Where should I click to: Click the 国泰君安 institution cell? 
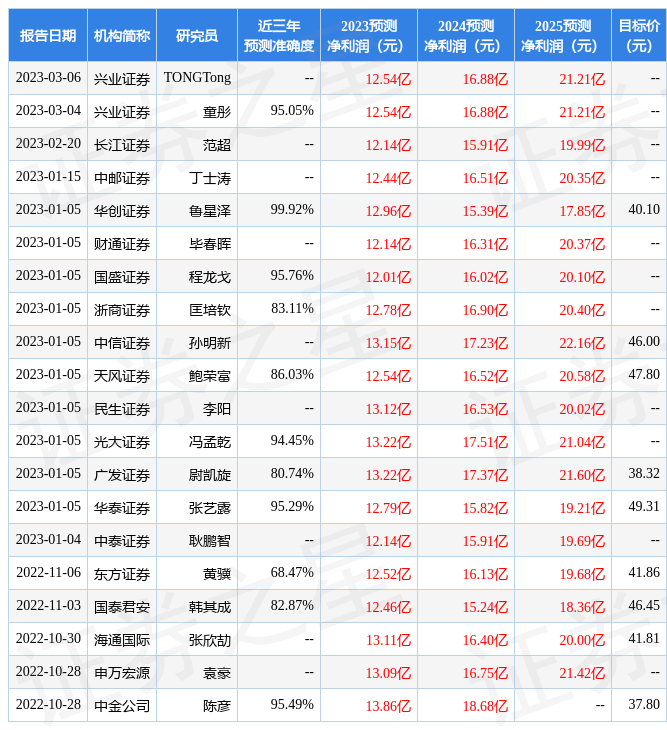coord(122,607)
